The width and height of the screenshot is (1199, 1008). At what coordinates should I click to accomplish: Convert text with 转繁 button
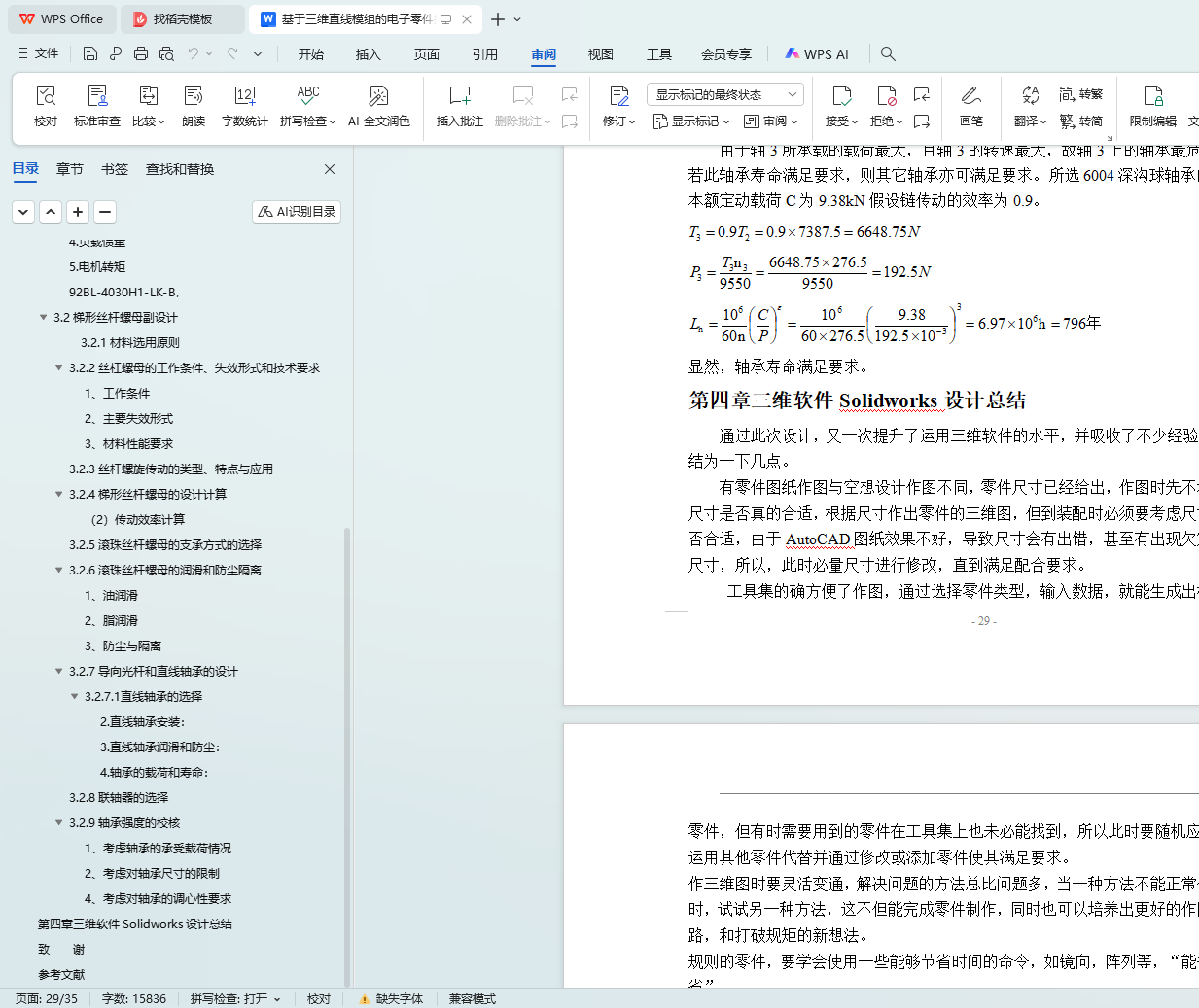coord(1081,94)
